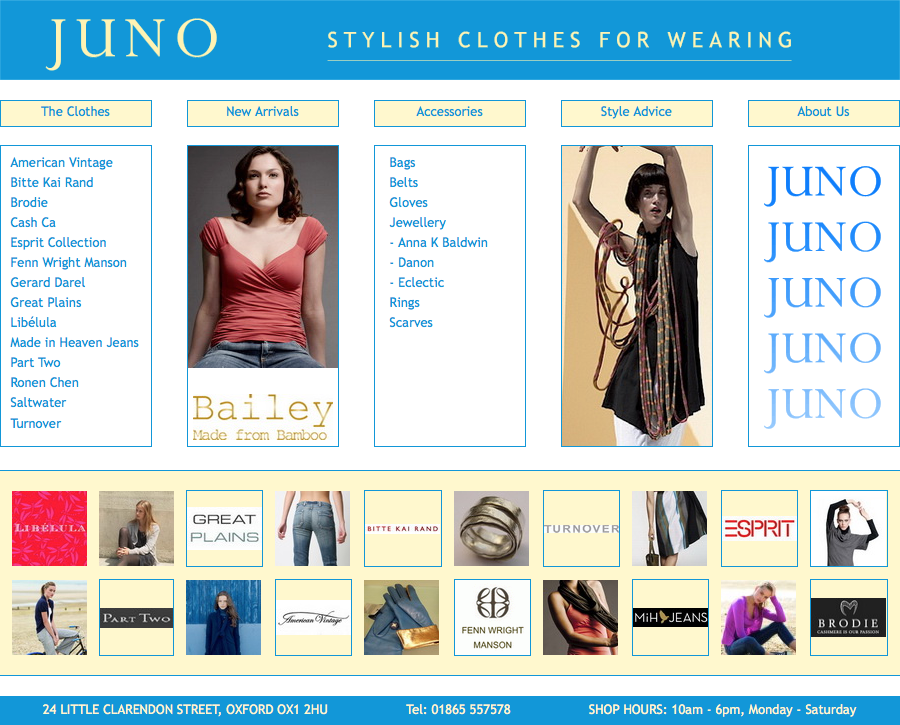Open the Great Plains logo tile
Image resolution: width=900 pixels, height=725 pixels.
coord(224,528)
